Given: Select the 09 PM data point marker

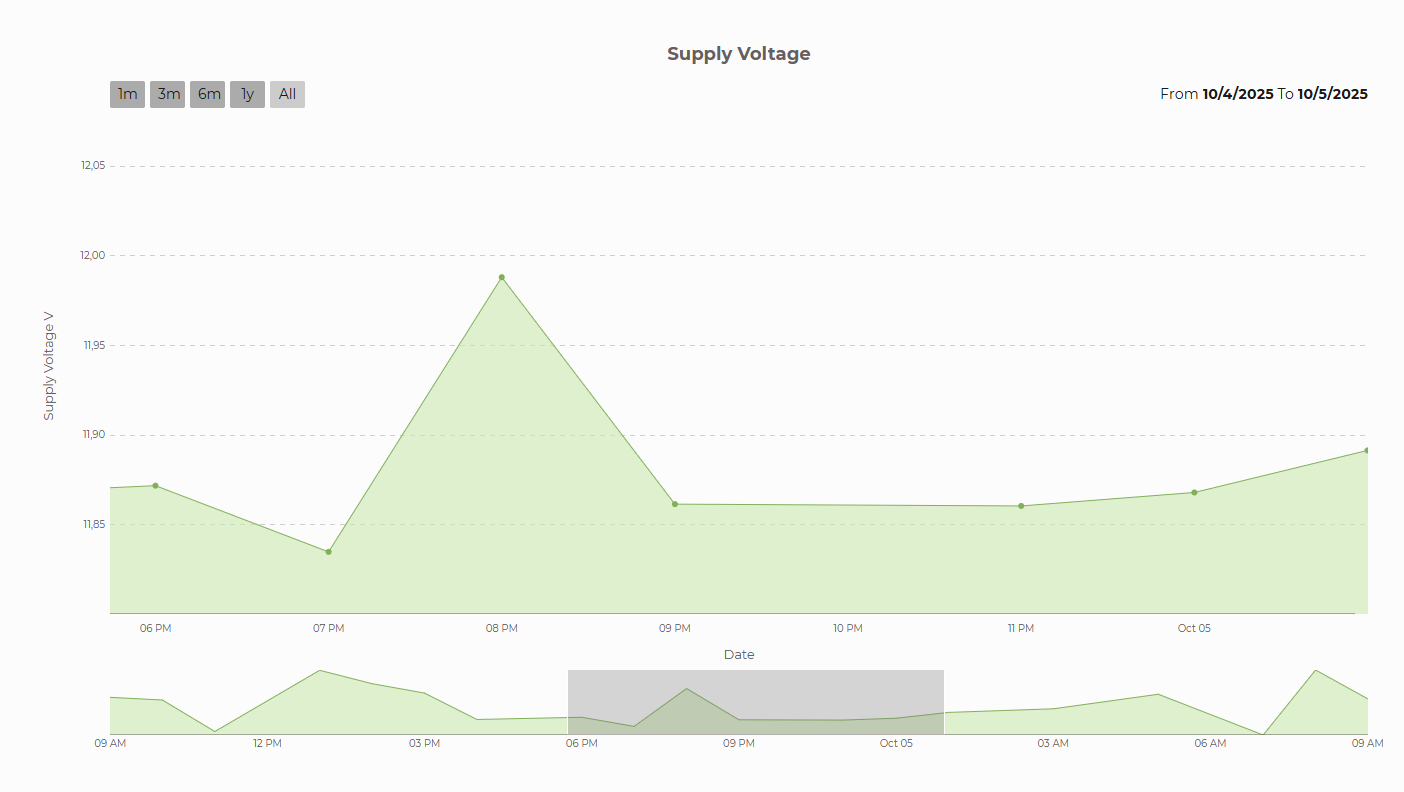Looking at the screenshot, I should point(675,504).
